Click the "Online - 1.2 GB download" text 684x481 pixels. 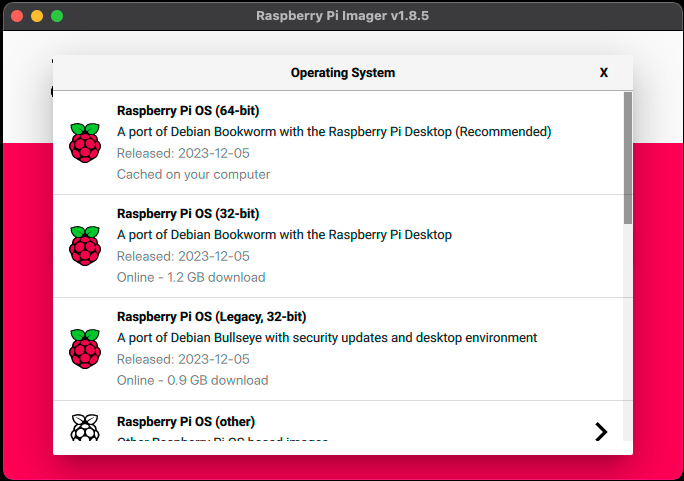point(191,277)
